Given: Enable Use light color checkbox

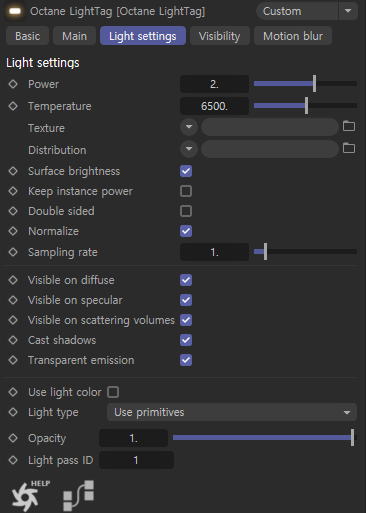Looking at the screenshot, I should (x=113, y=392).
